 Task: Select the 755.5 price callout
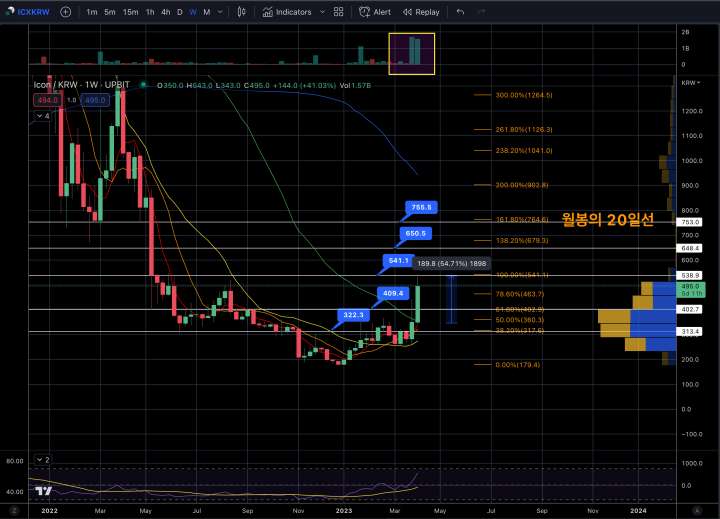click(x=421, y=208)
